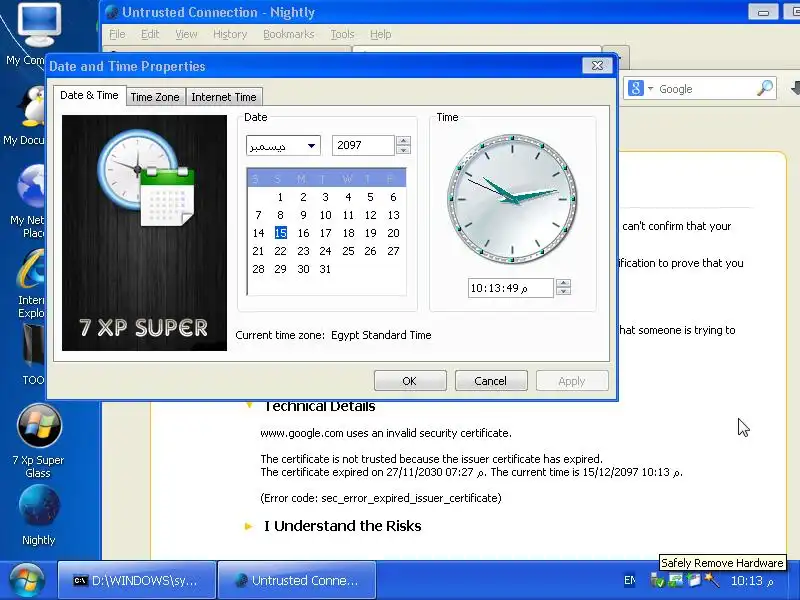This screenshot has width=800, height=600.
Task: Close the Date and Time Properties dialog
Action: pyautogui.click(x=597, y=65)
